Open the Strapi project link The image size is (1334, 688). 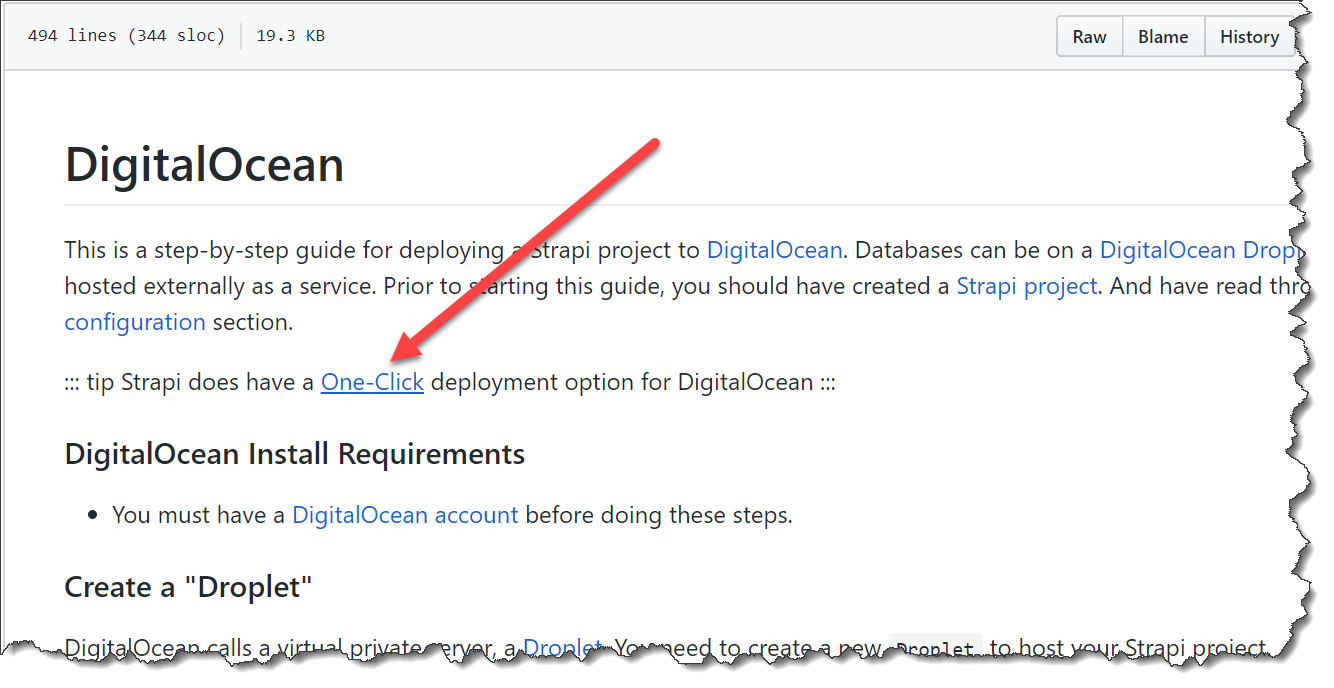click(x=1027, y=286)
